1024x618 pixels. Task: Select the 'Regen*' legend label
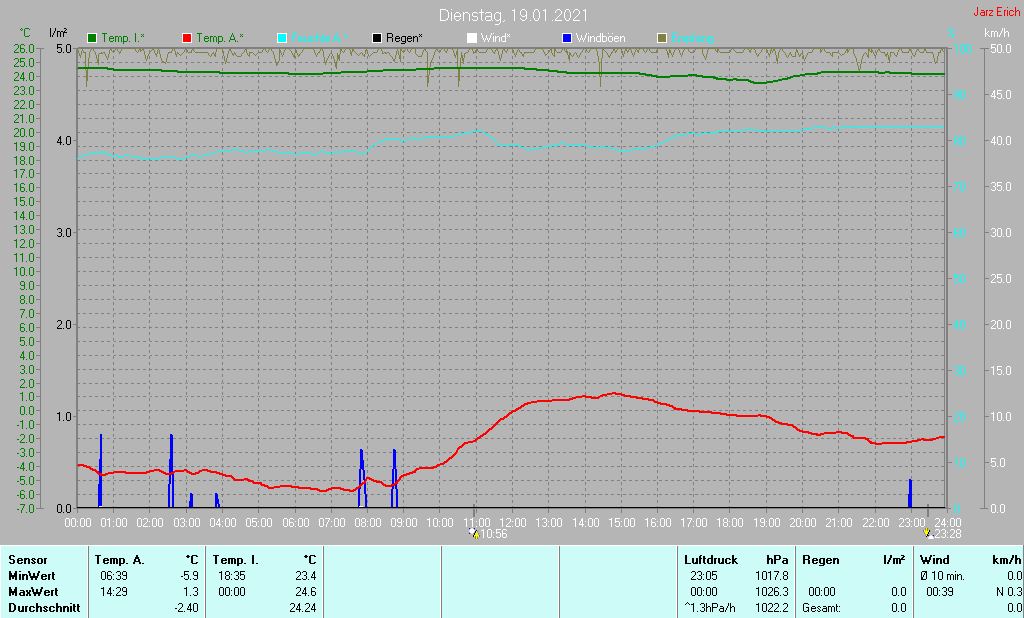tap(404, 39)
